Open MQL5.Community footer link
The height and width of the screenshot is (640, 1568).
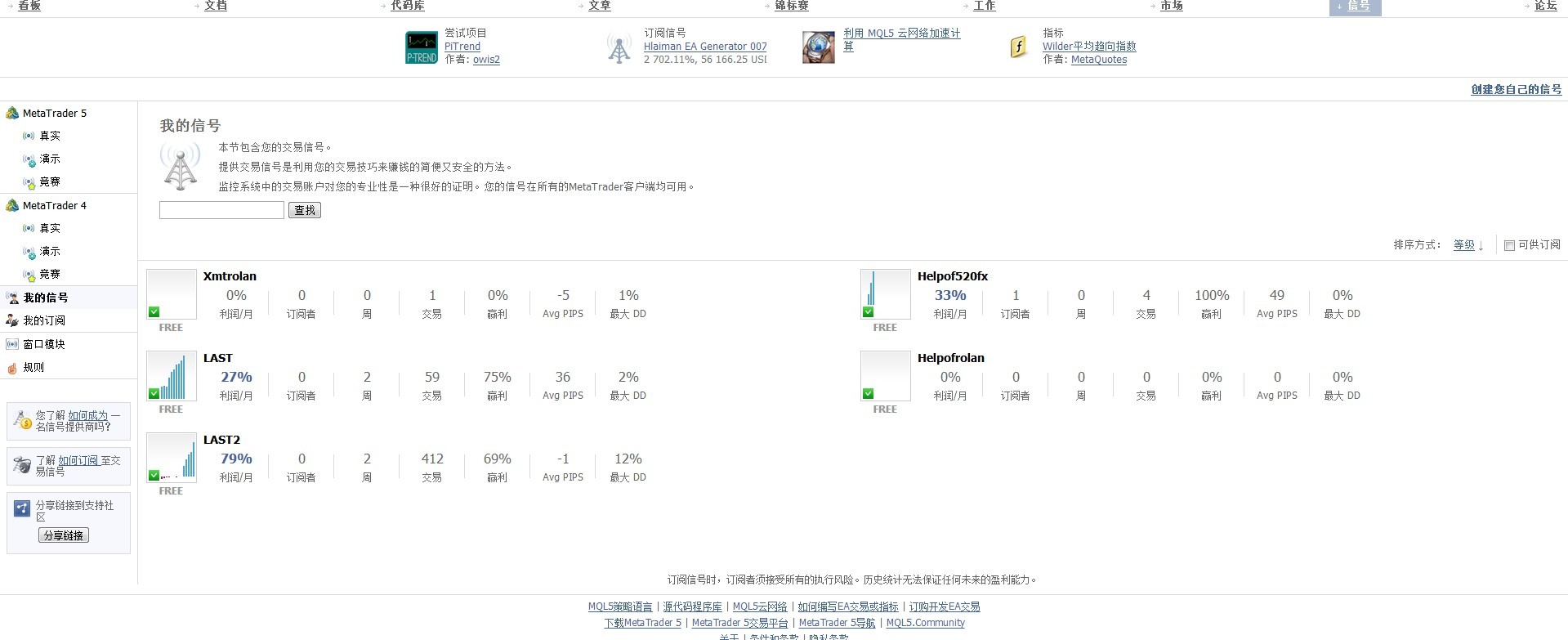(x=926, y=623)
